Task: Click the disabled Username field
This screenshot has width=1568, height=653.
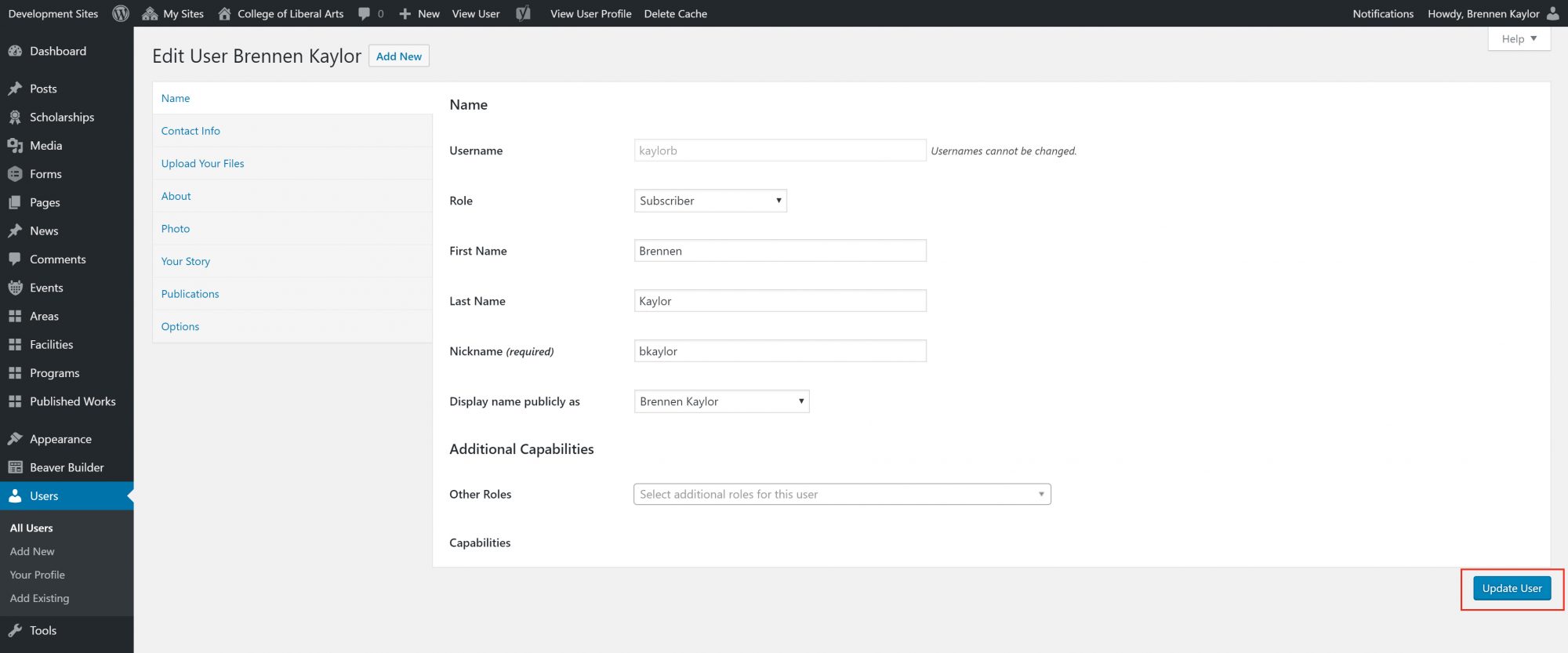Action: [x=780, y=151]
